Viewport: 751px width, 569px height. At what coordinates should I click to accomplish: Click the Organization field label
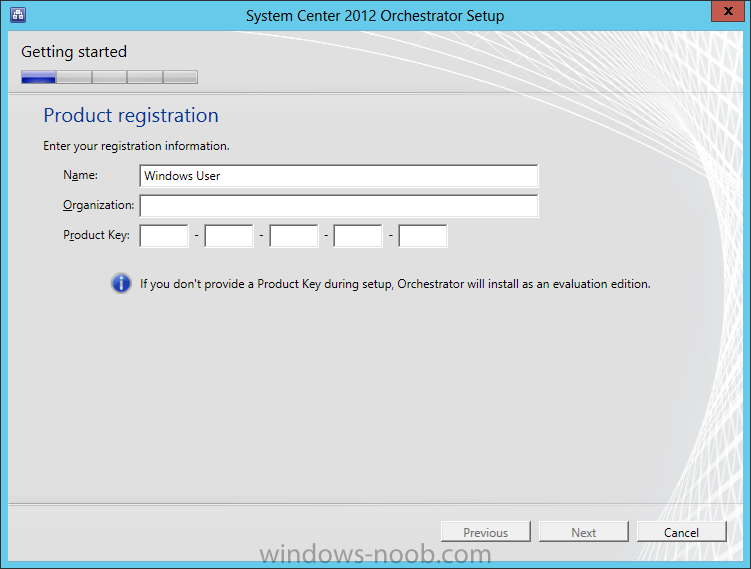98,205
